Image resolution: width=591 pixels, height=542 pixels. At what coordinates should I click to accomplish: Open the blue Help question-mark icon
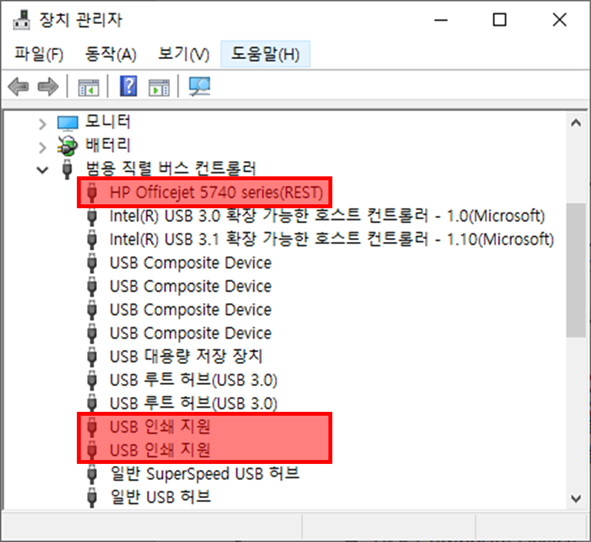coord(129,86)
